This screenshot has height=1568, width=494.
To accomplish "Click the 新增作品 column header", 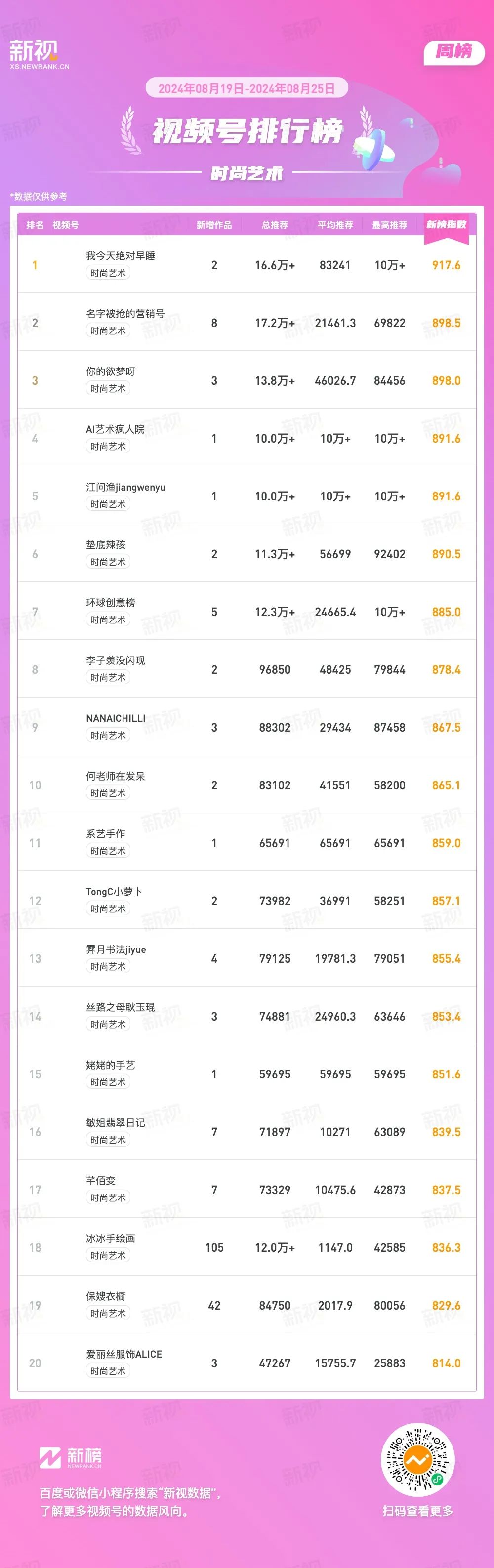I will pyautogui.click(x=214, y=225).
